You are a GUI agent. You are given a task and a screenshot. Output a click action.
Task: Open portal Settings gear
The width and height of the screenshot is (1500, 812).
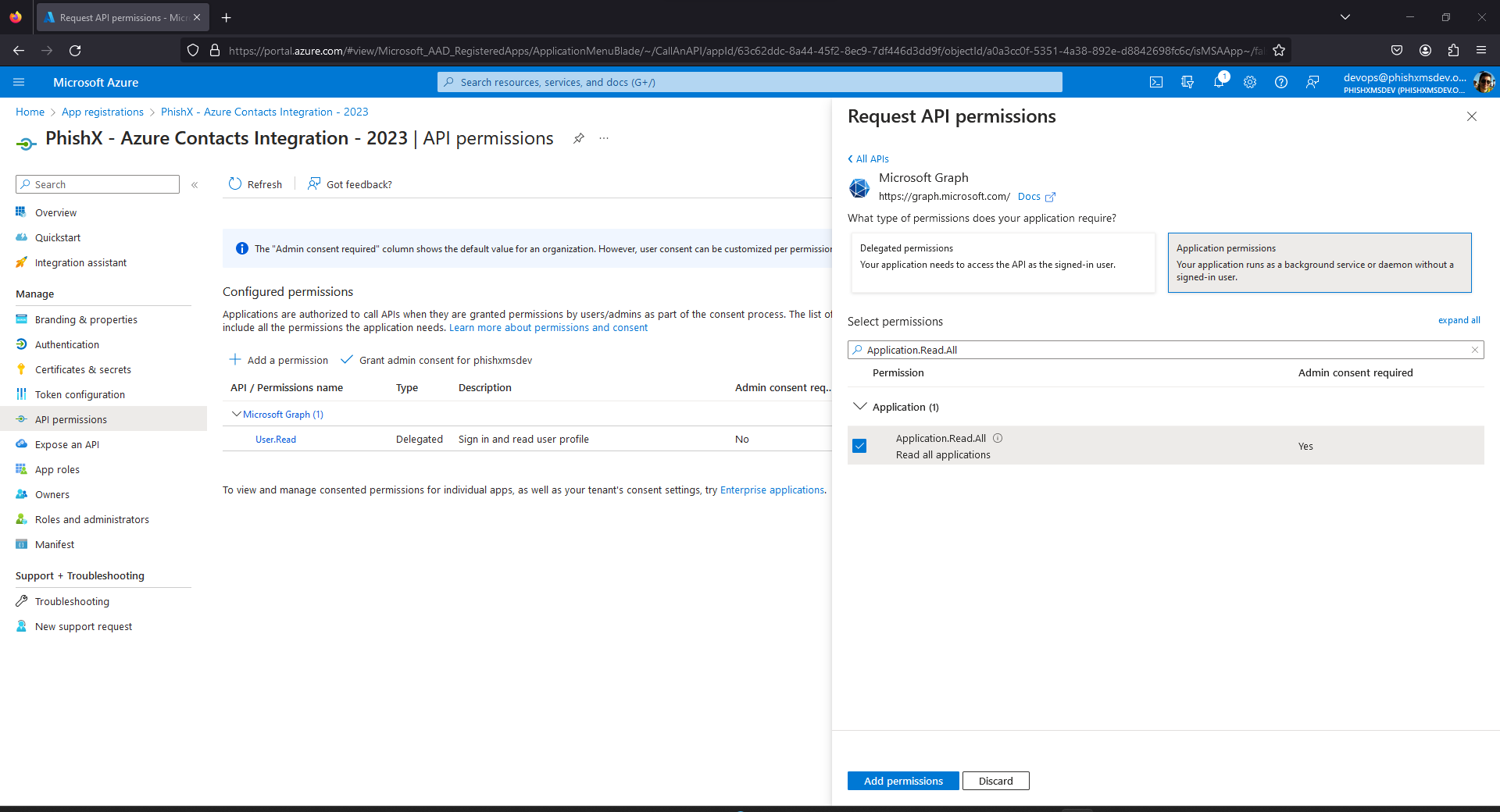(x=1250, y=82)
